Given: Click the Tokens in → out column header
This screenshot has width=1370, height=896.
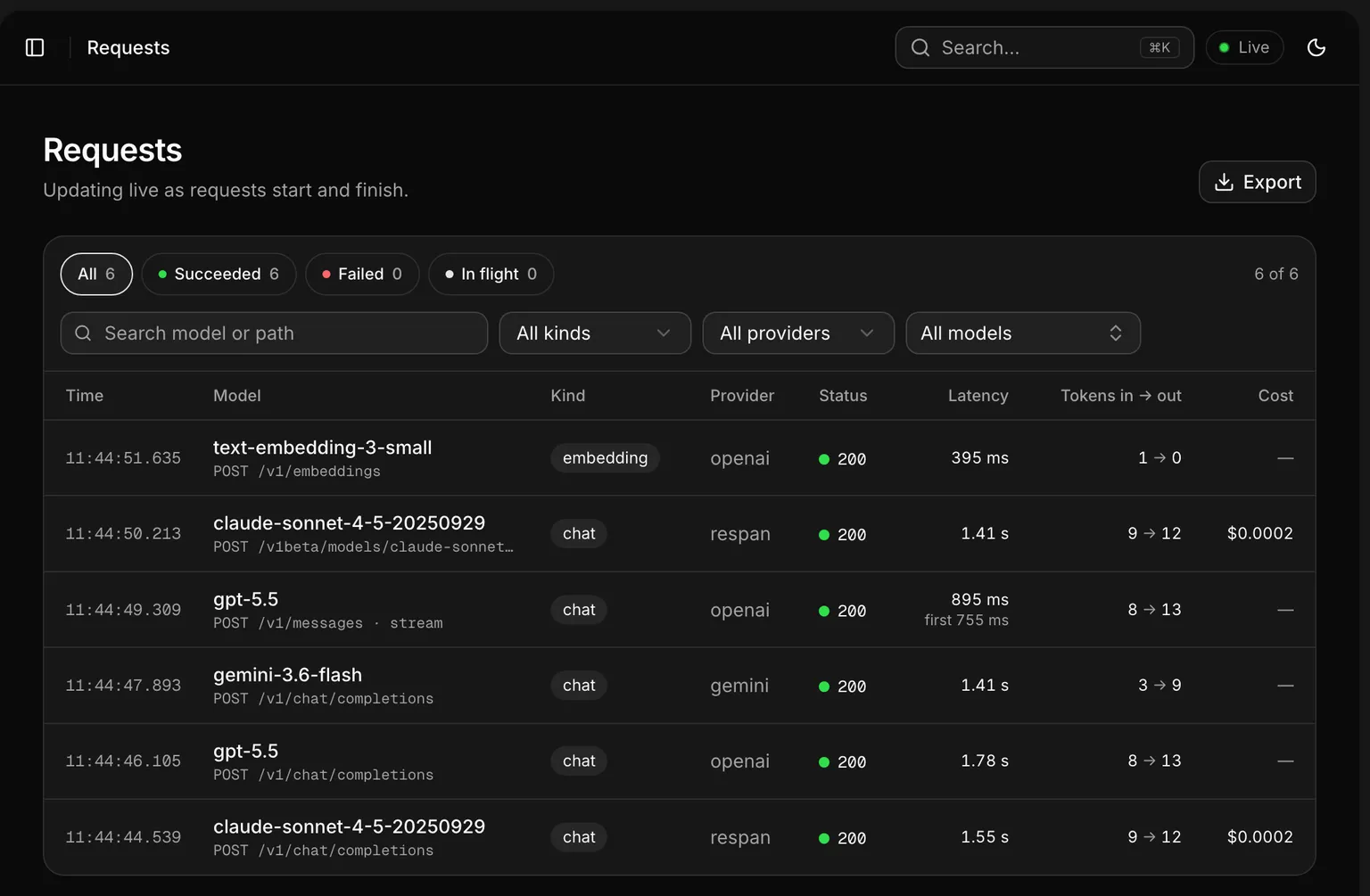Looking at the screenshot, I should click(x=1121, y=396).
